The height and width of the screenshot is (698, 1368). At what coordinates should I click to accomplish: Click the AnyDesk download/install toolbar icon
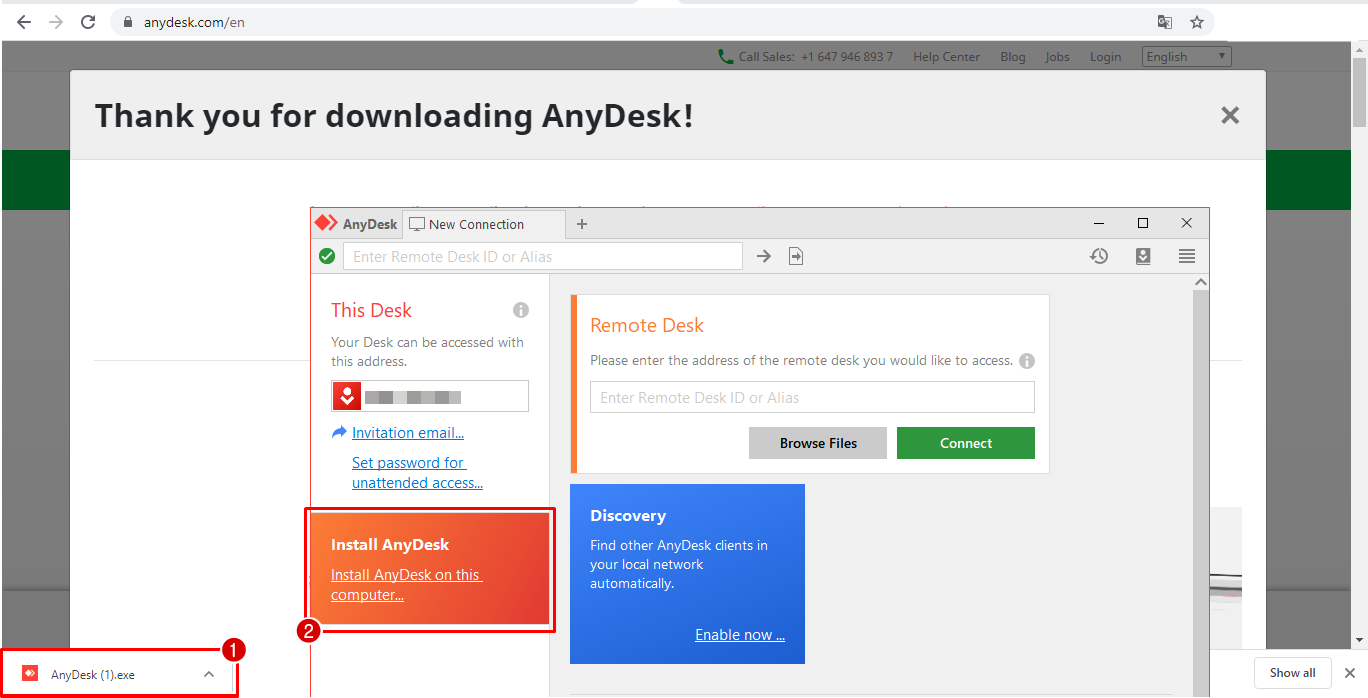(x=1143, y=257)
